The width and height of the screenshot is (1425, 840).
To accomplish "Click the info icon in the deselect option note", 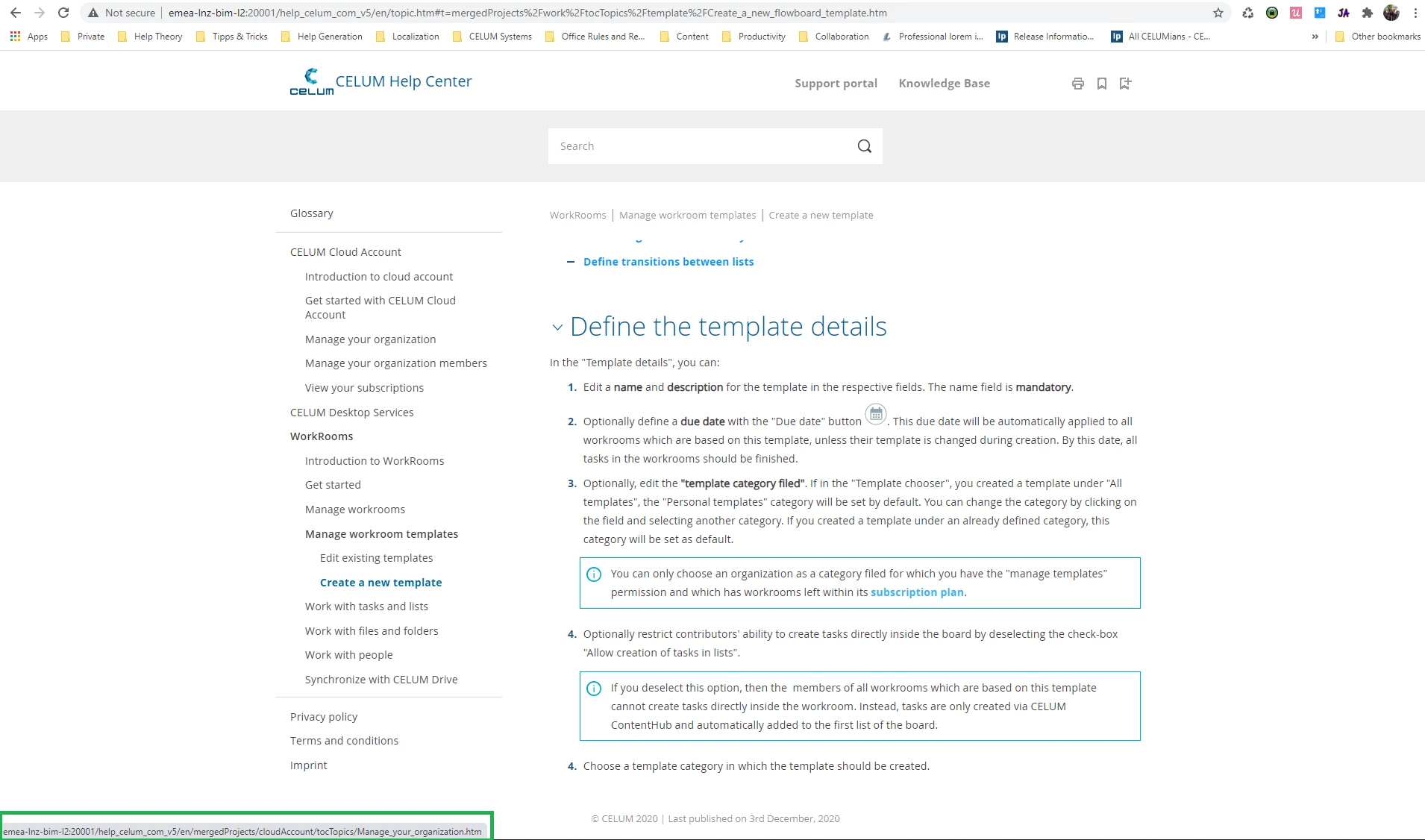I will click(594, 689).
